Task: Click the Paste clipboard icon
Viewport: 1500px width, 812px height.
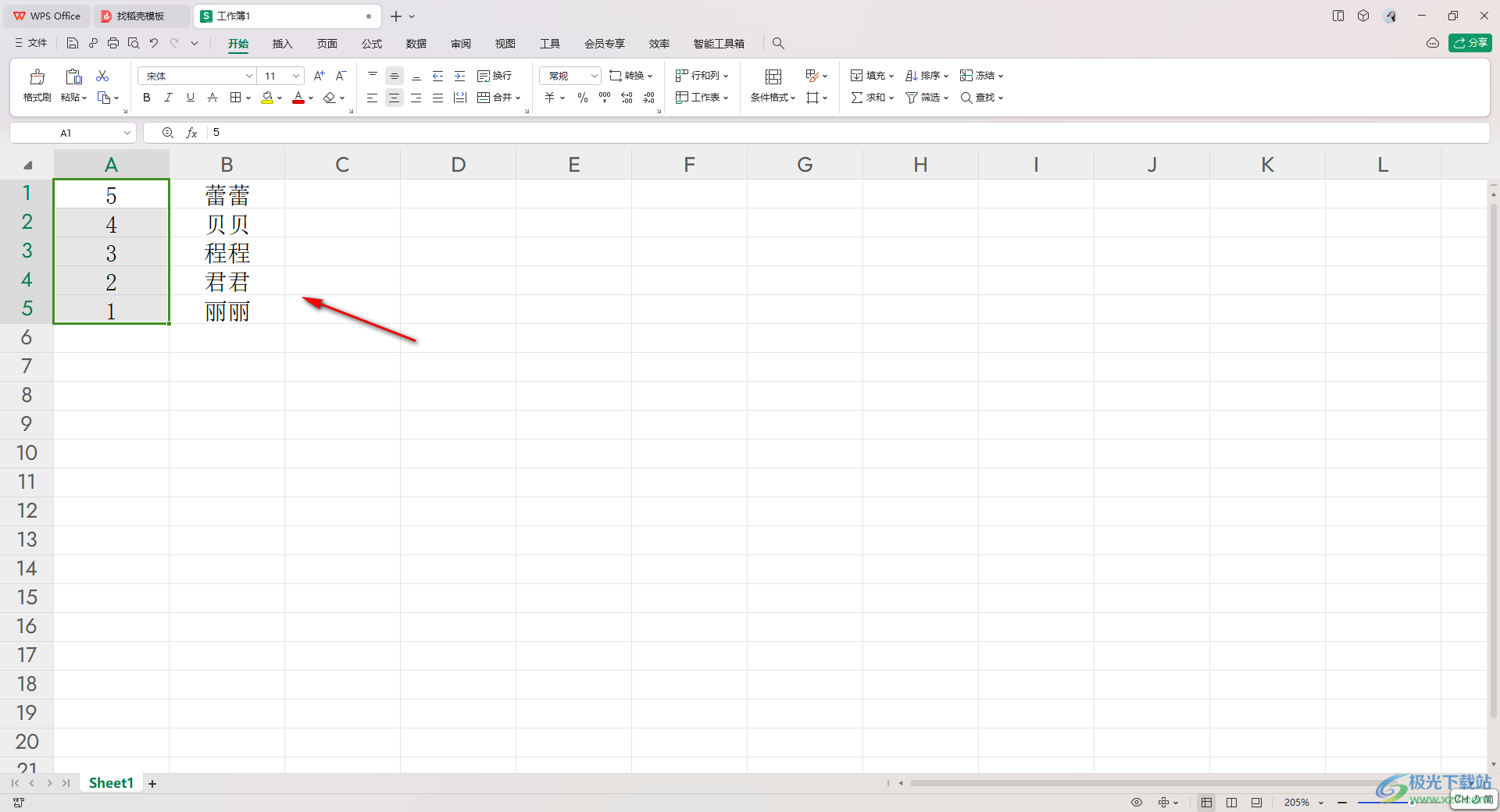Action: tap(73, 77)
